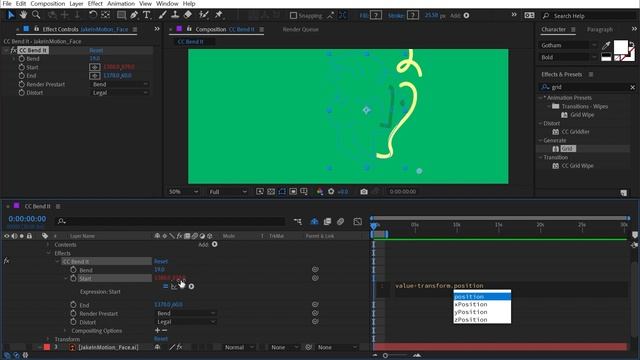Click the current time indicator marker
The image size is (640, 360).
point(373,226)
